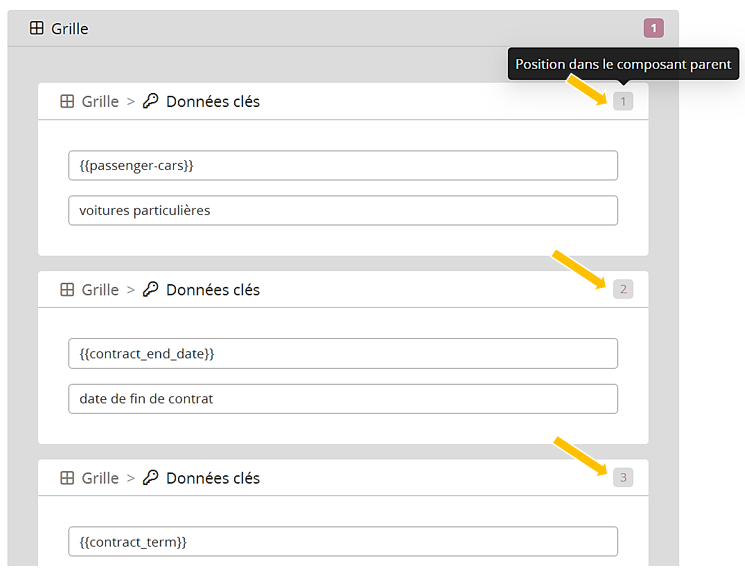Focus the {{contract_term}} input field
This screenshot has height=580, width=745.
pyautogui.click(x=342, y=541)
